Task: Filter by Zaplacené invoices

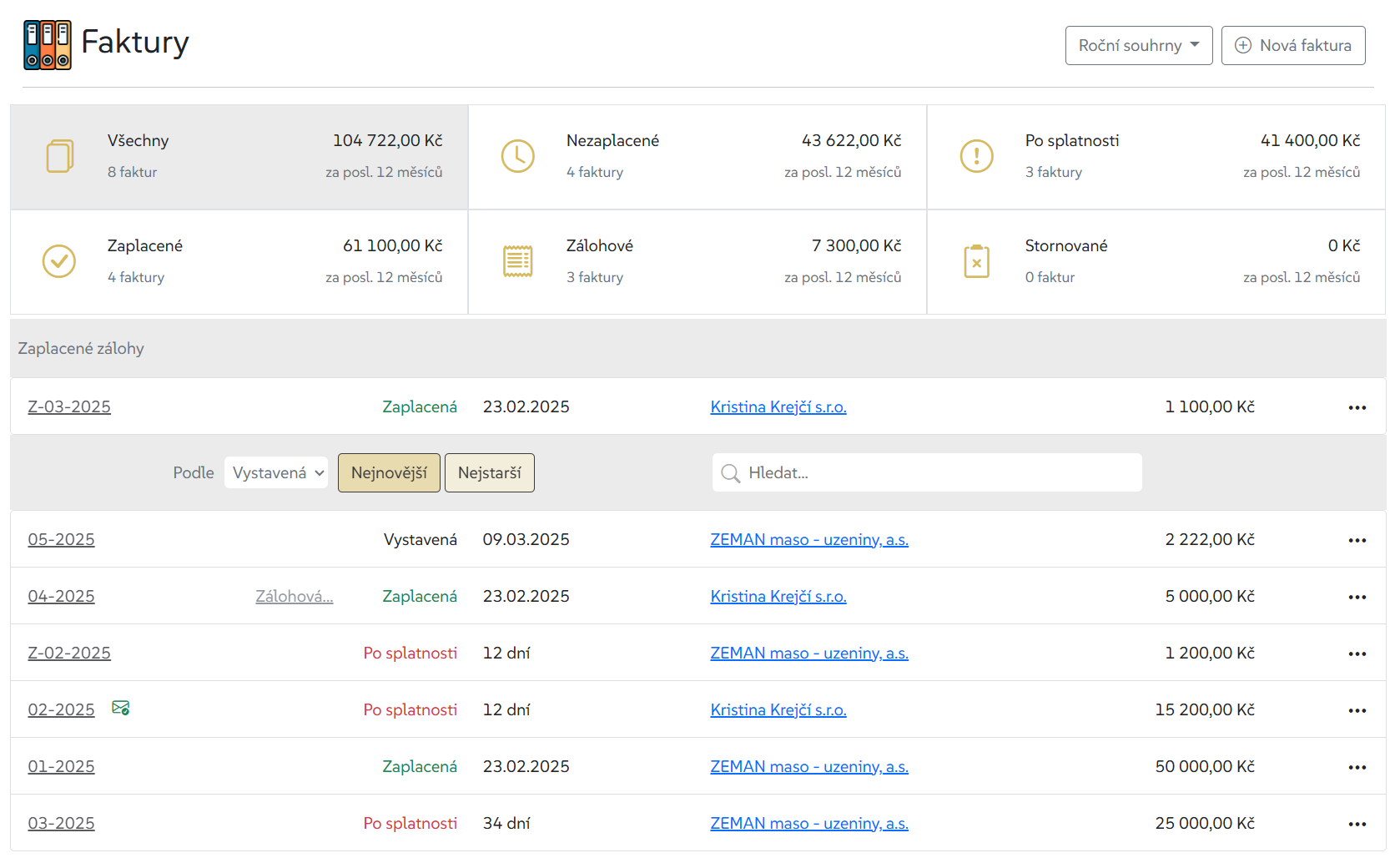Action: click(239, 262)
